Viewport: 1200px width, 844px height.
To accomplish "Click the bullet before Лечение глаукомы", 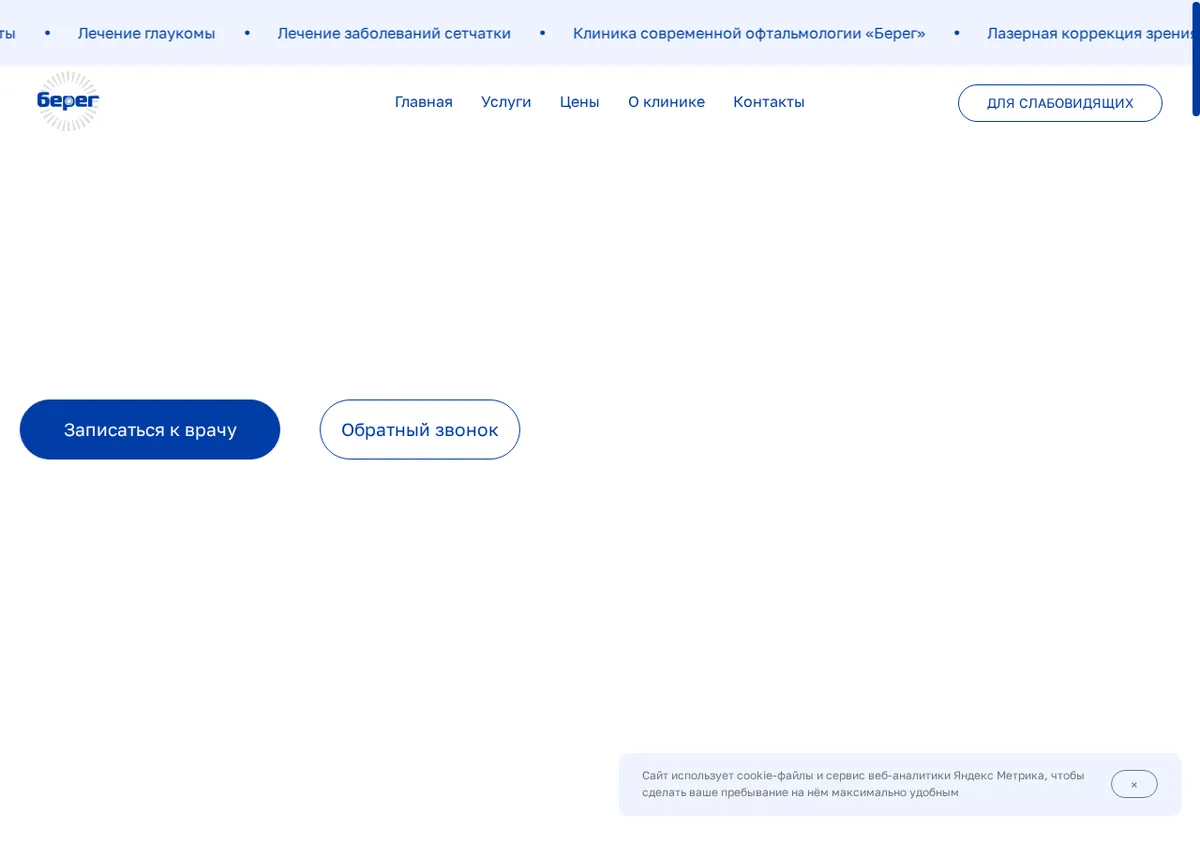I will [47, 33].
